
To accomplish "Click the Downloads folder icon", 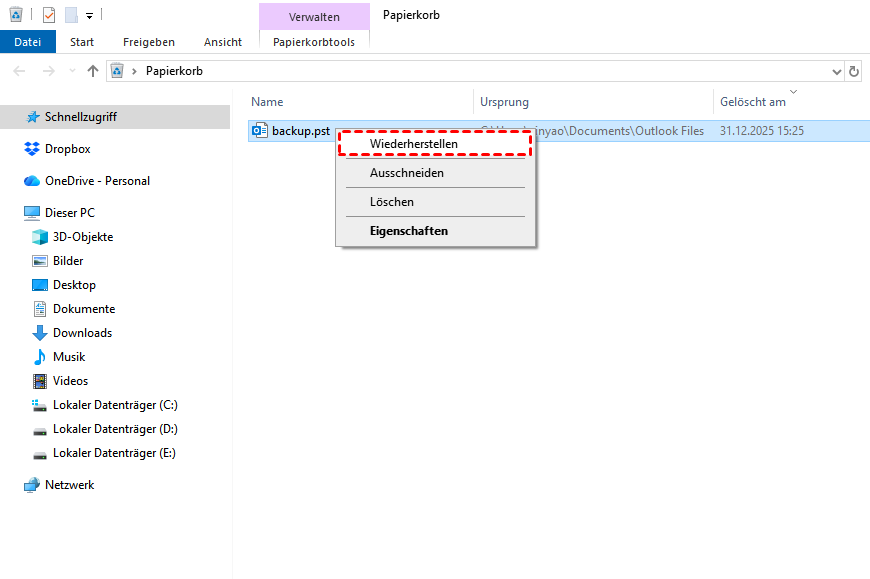I will click(40, 333).
